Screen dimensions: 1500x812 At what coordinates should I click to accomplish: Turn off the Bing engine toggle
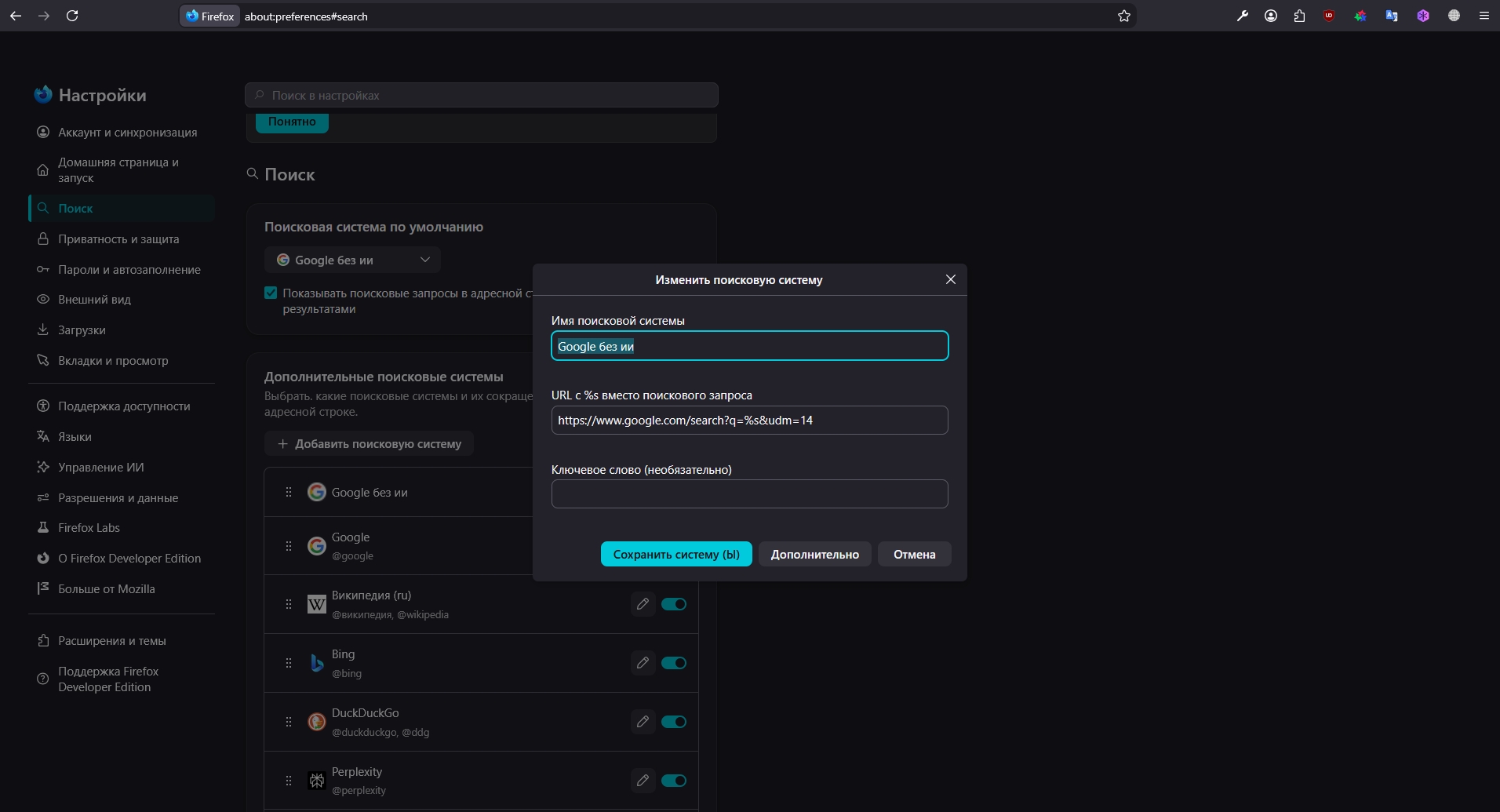pyautogui.click(x=674, y=663)
